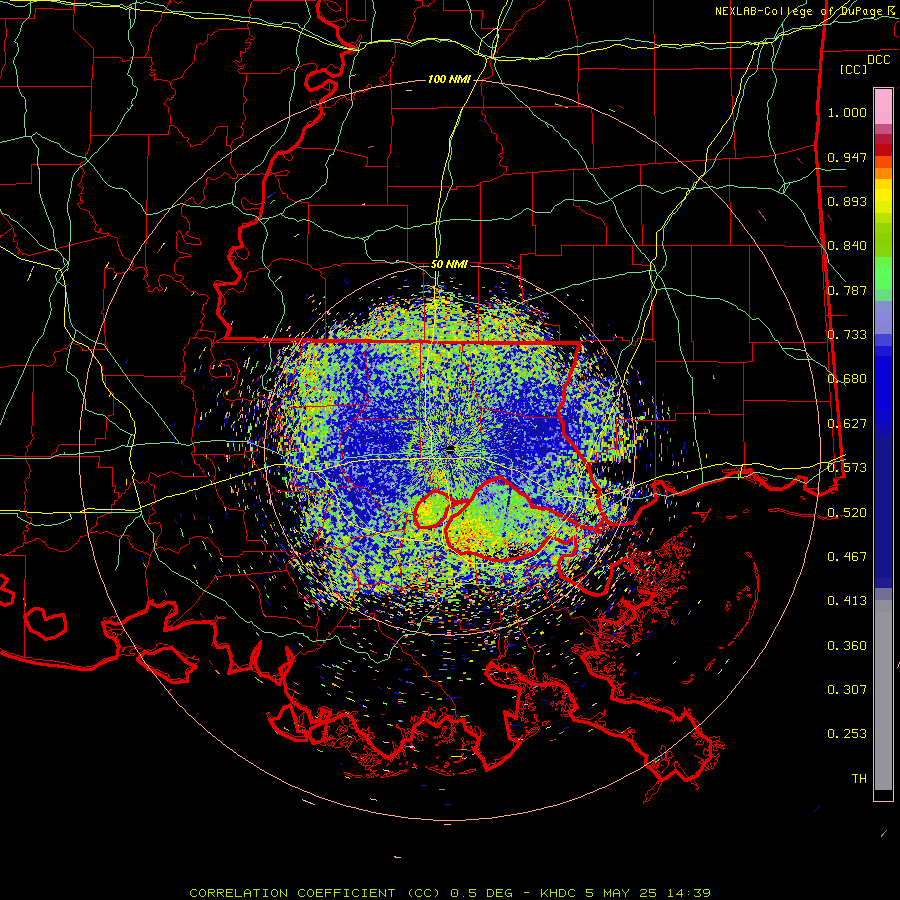The width and height of the screenshot is (900, 900).
Task: Click the 0.947 color scale value
Action: coord(847,157)
